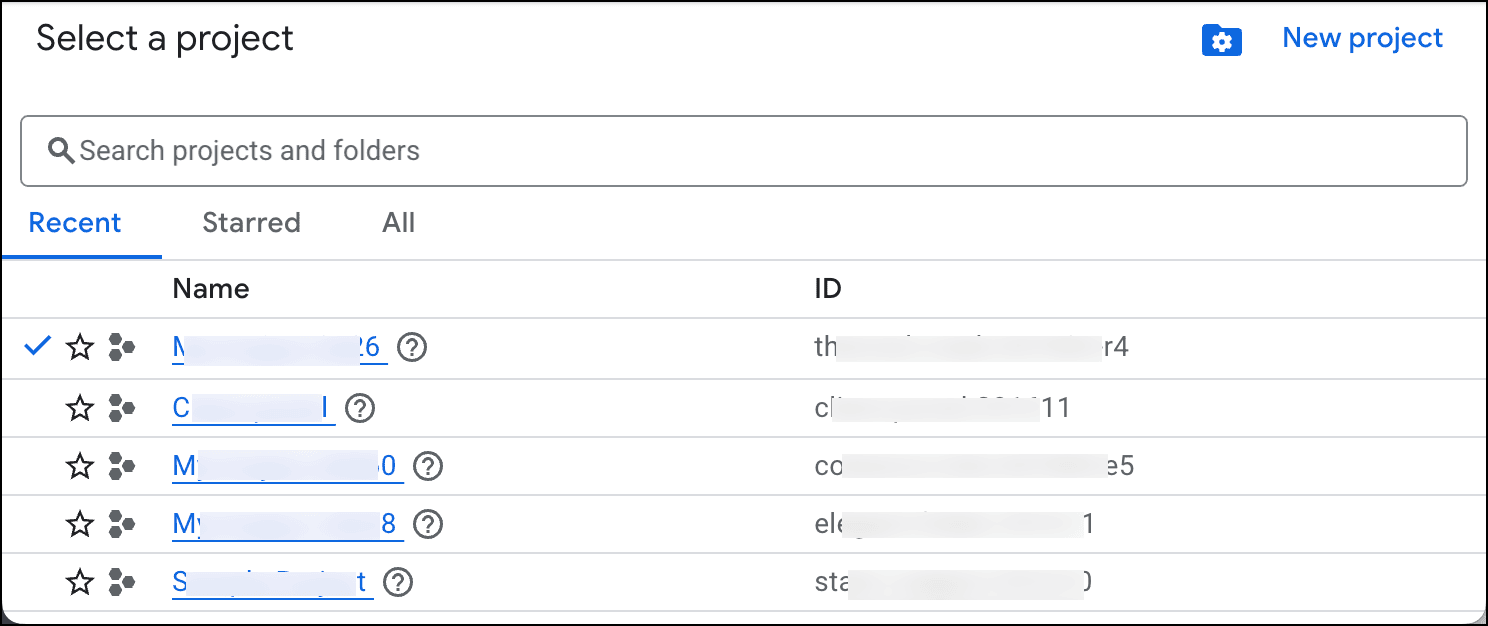Click the hexagon project icon in the checked row
Screen dimensions: 1488x626
click(122, 348)
